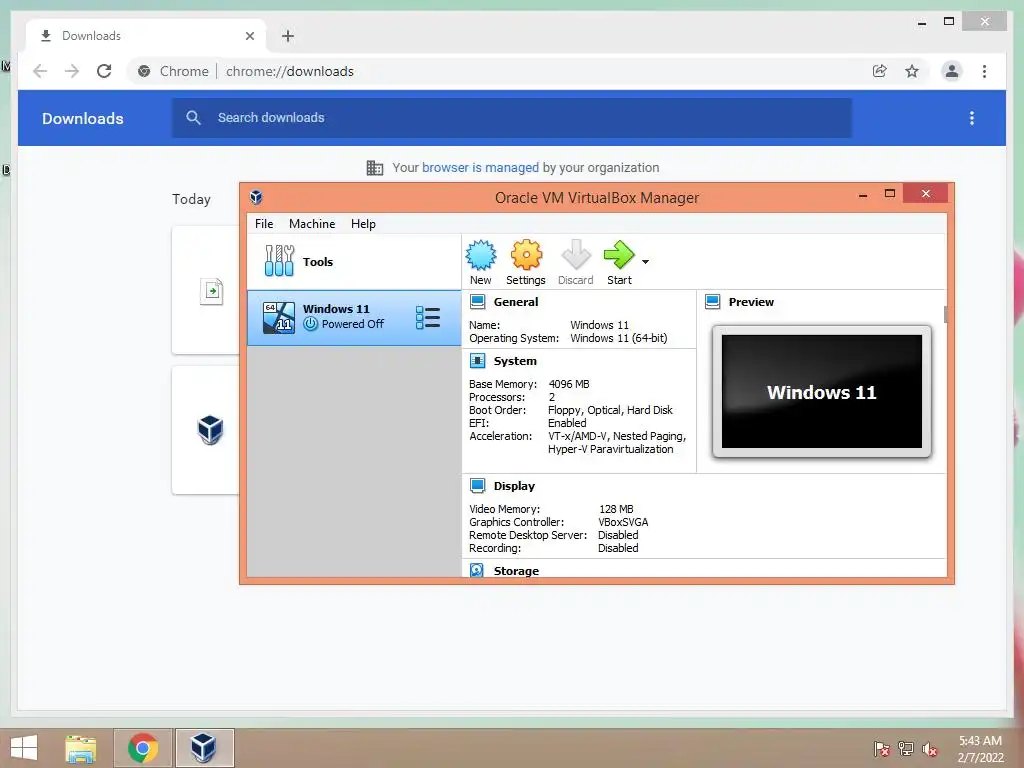Open the Help menu in VirtualBox
Screen dimensions: 1024x768
363,223
